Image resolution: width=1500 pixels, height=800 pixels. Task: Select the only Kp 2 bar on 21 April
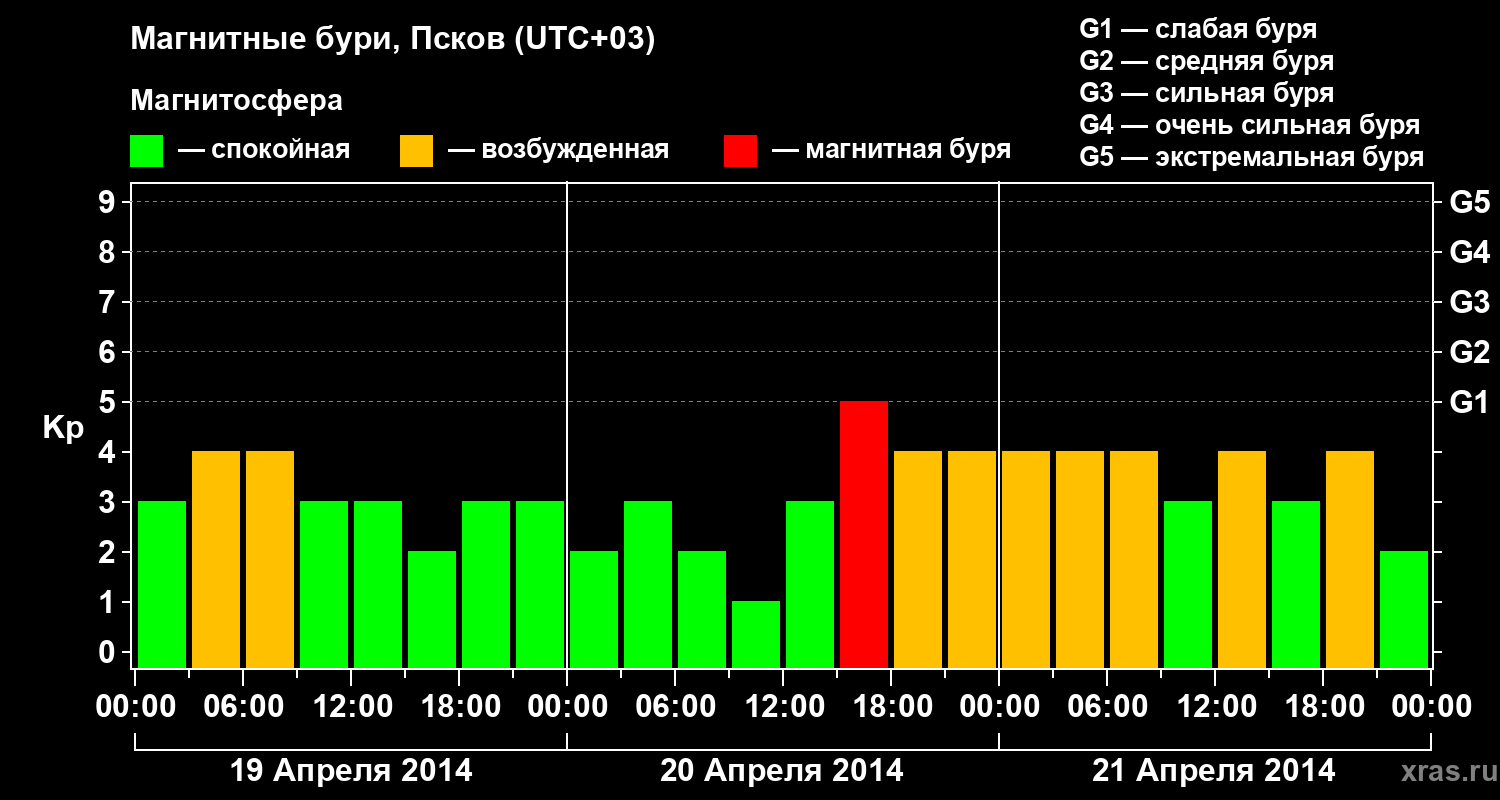click(1404, 609)
